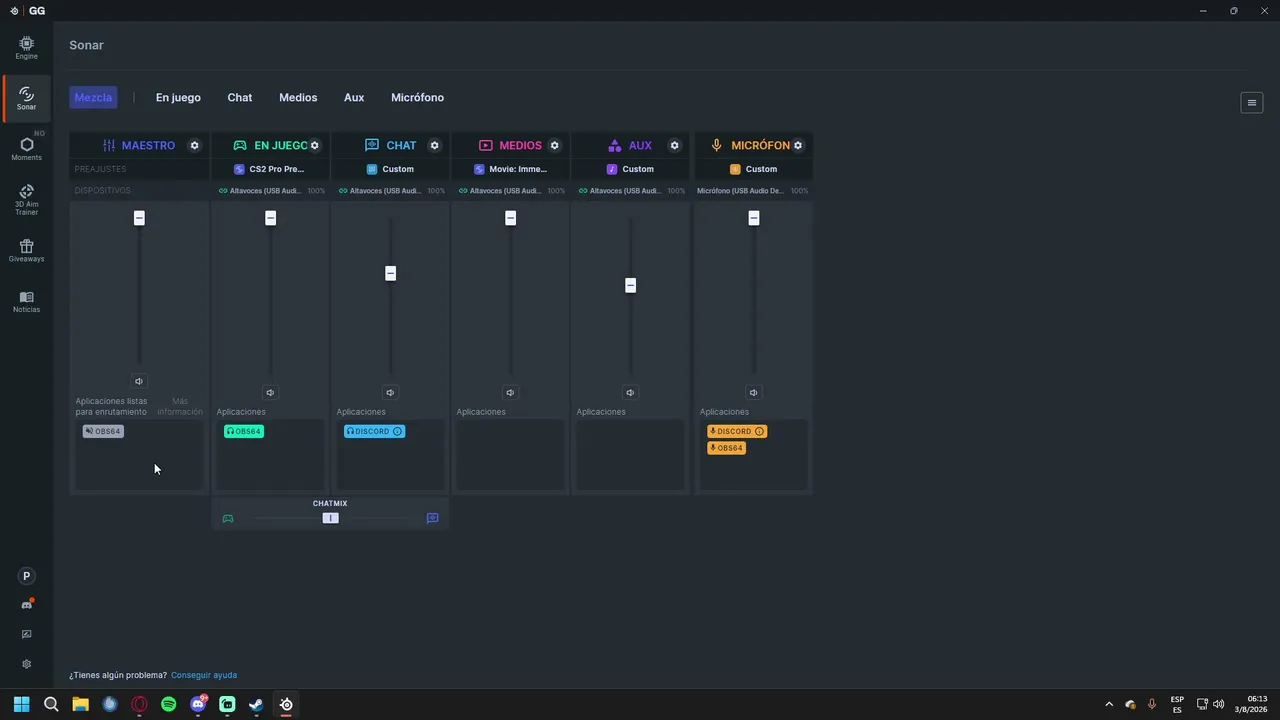Mute the Aux channel
The height and width of the screenshot is (720, 1280).
click(x=630, y=393)
